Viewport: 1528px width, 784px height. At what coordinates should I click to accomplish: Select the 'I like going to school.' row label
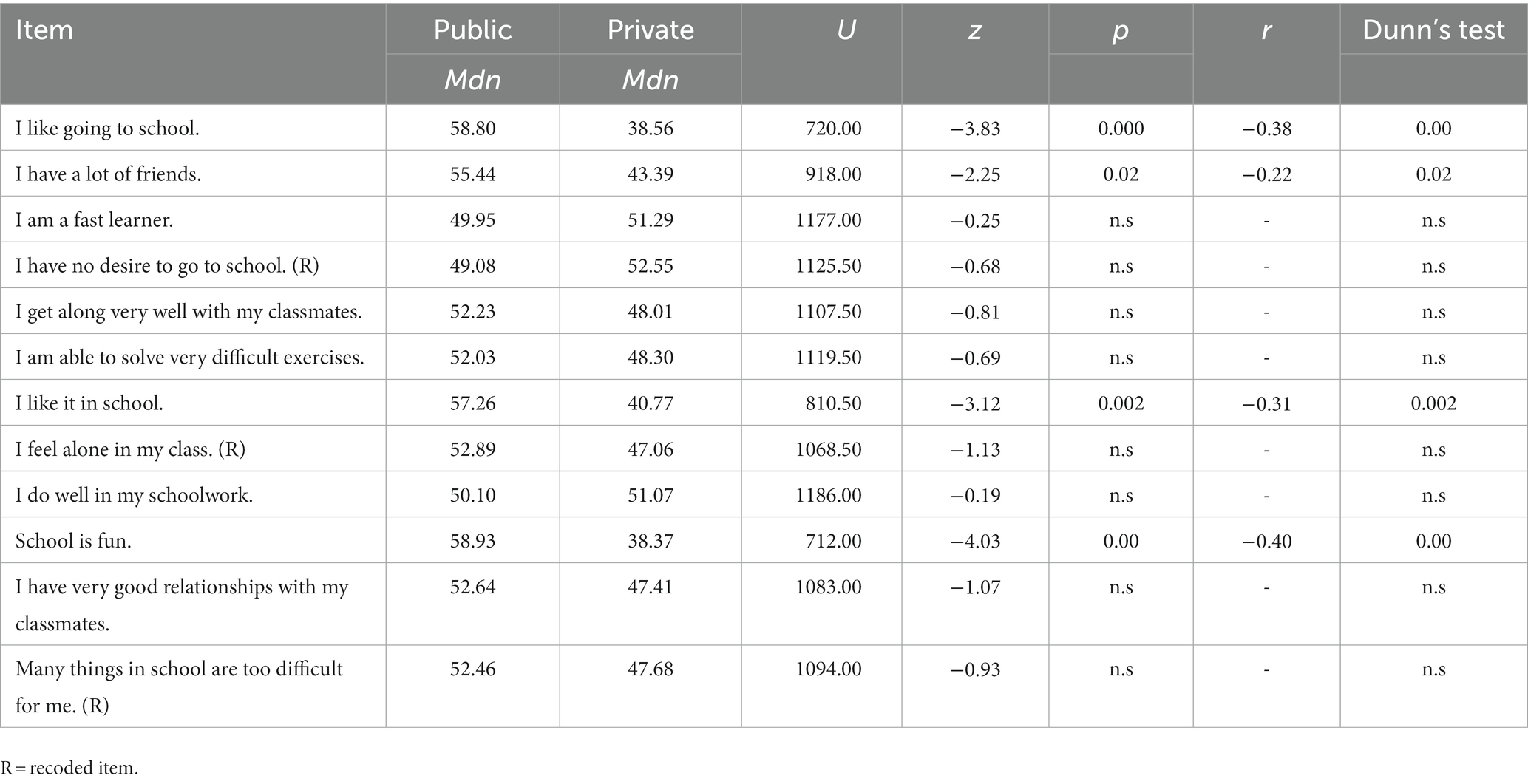tap(107, 129)
